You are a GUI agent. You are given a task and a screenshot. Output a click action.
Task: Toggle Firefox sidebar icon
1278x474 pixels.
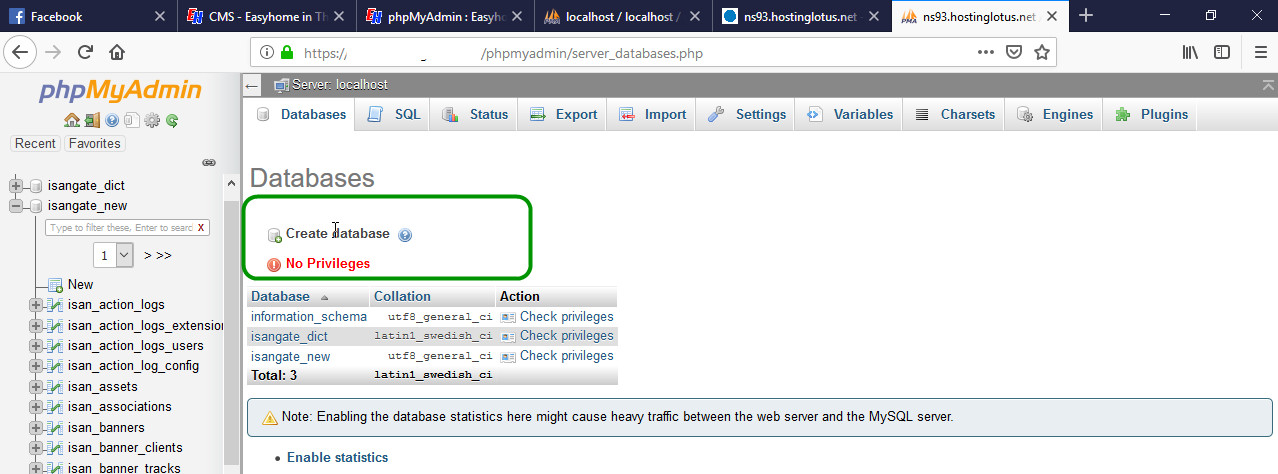pyautogui.click(x=1222, y=52)
